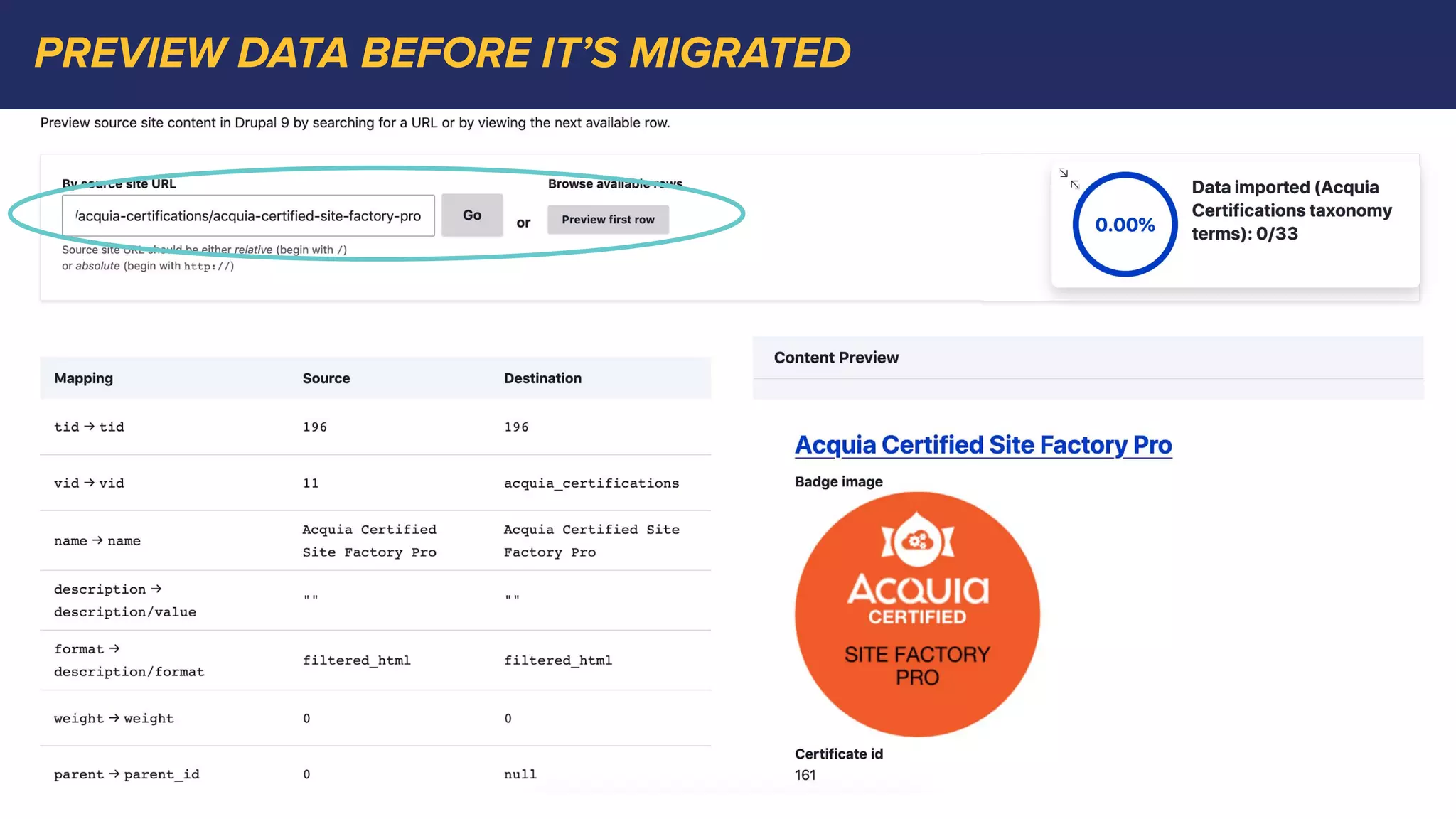Collapse the data imported progress widget
The image size is (1456, 819).
pos(1069,178)
